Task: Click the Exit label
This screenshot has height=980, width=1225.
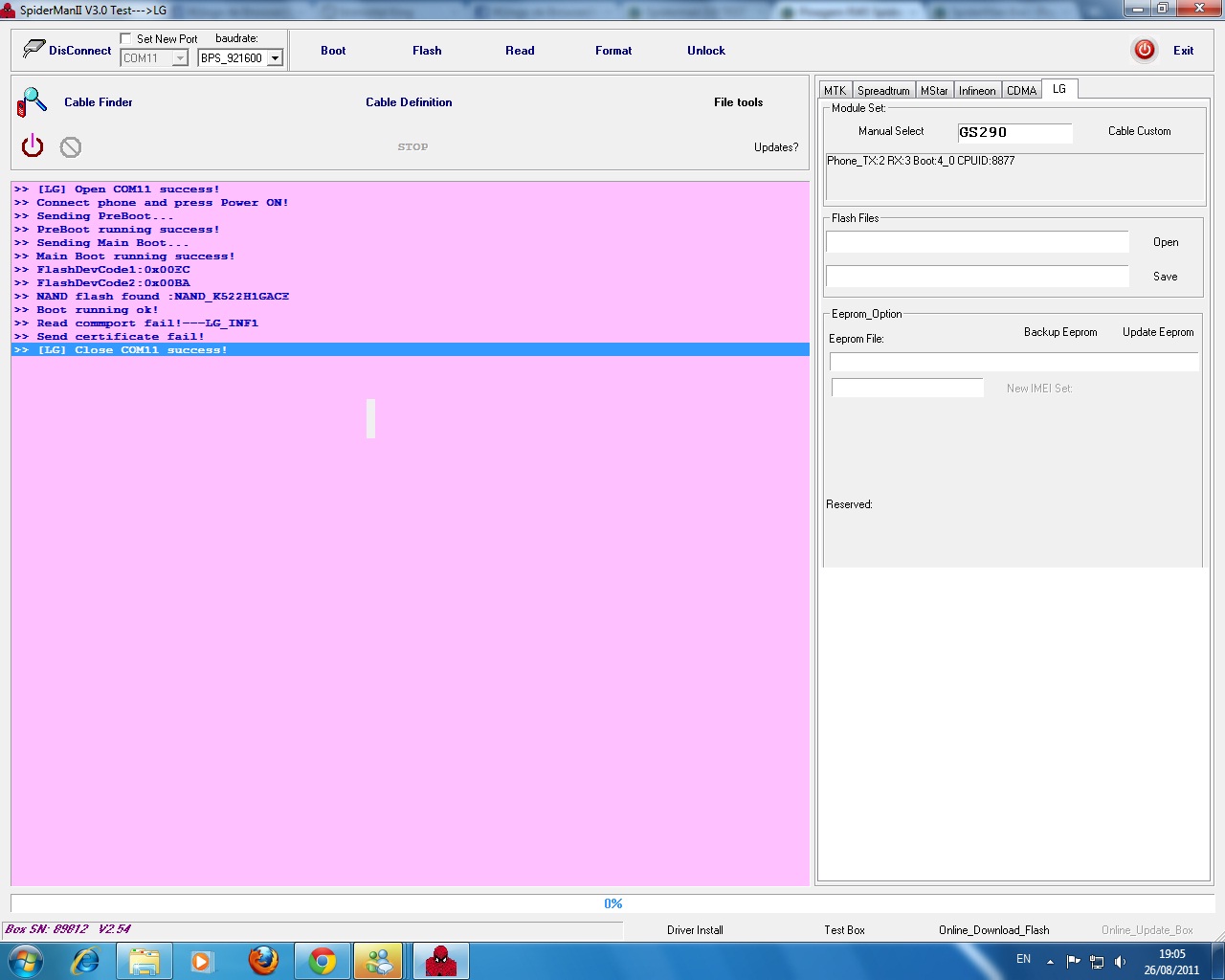Action: click(1183, 51)
